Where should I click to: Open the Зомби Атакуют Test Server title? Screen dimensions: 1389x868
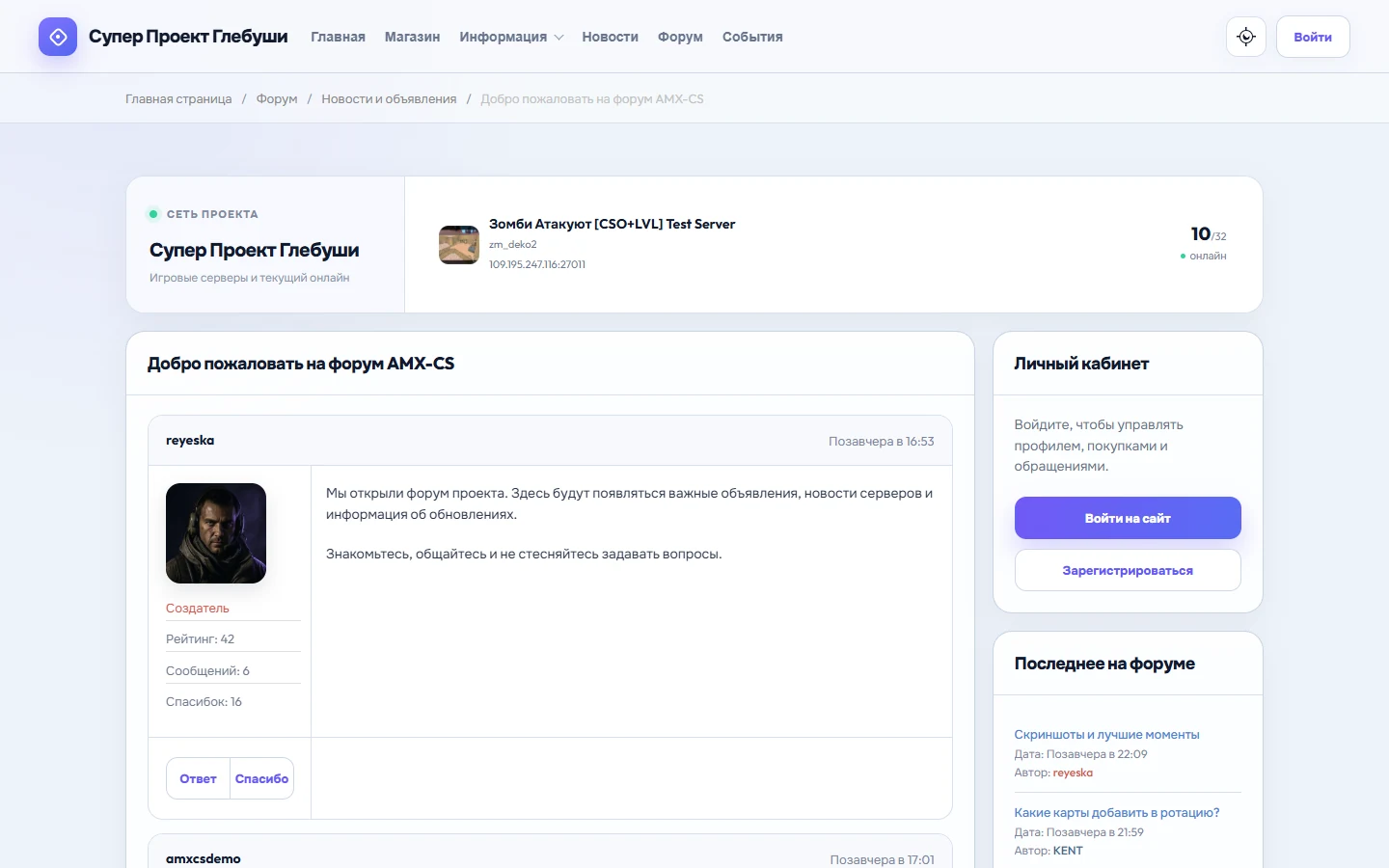(612, 224)
